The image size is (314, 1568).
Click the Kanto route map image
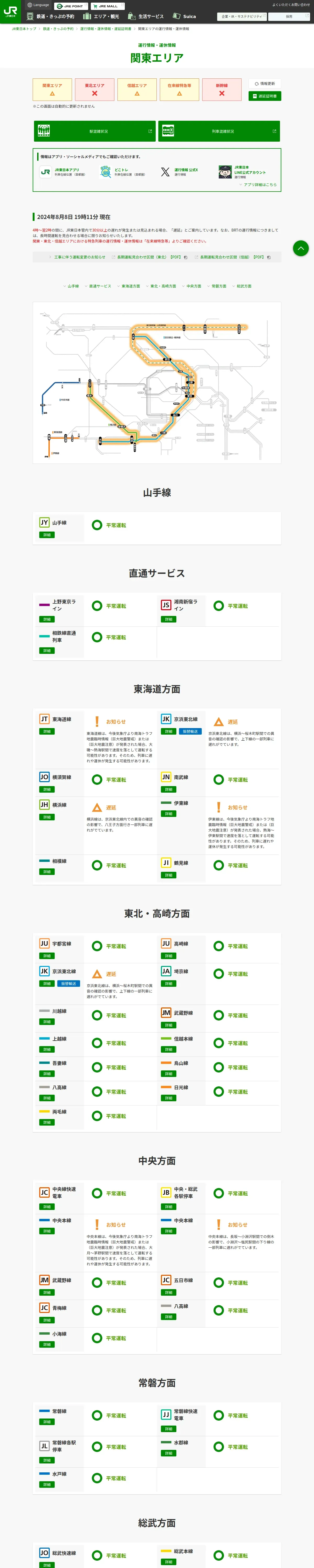pos(157,383)
